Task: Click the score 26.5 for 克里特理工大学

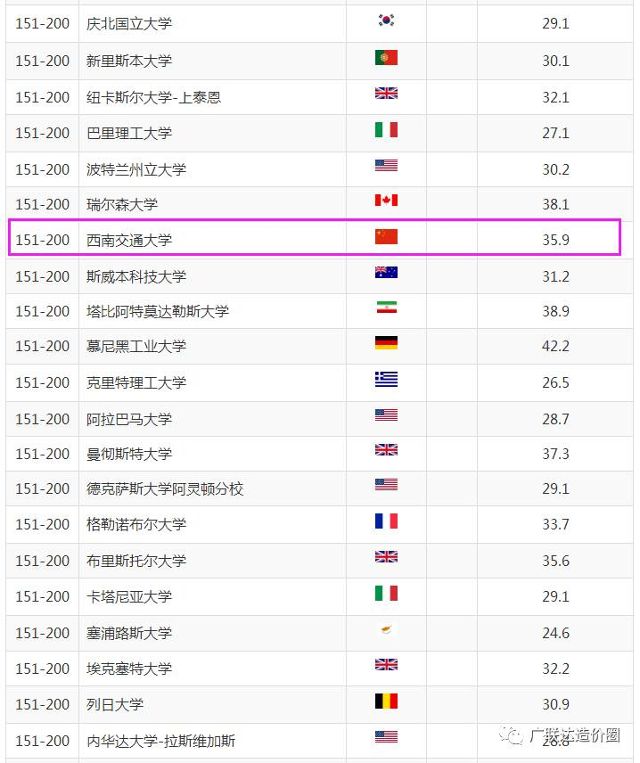Action: (555, 382)
